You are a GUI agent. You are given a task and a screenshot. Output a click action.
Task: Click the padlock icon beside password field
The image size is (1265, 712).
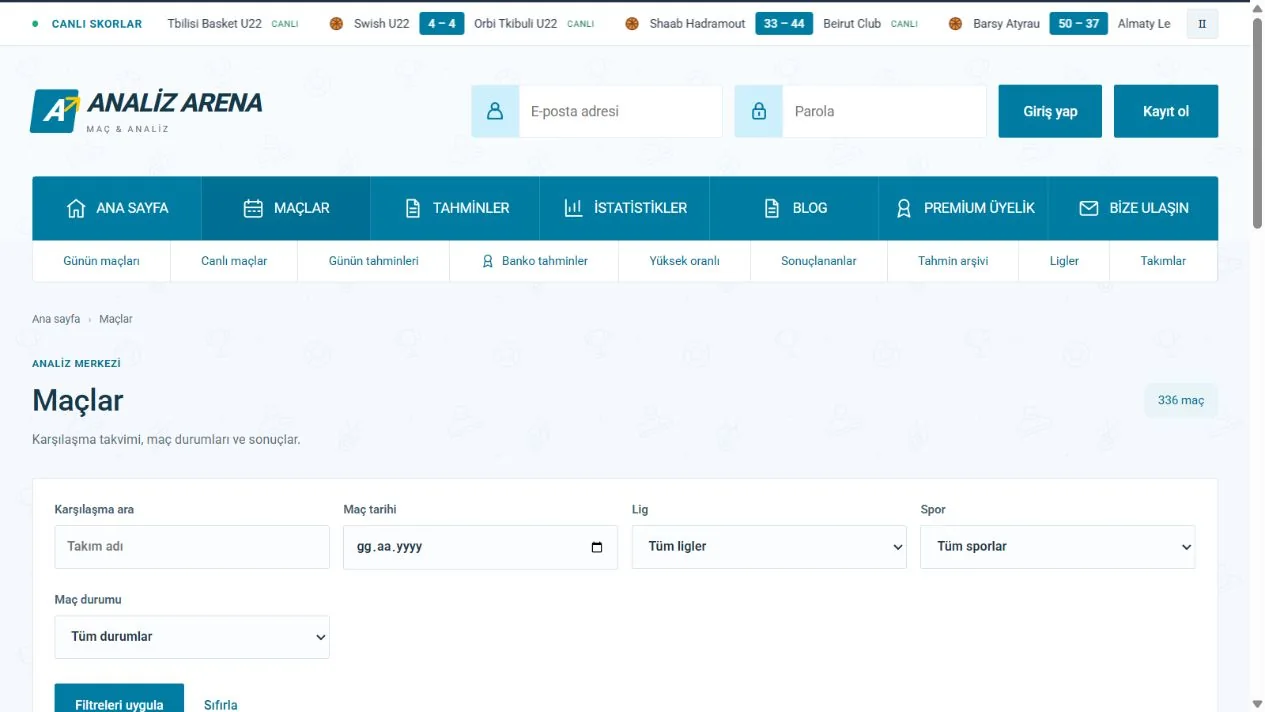(759, 111)
